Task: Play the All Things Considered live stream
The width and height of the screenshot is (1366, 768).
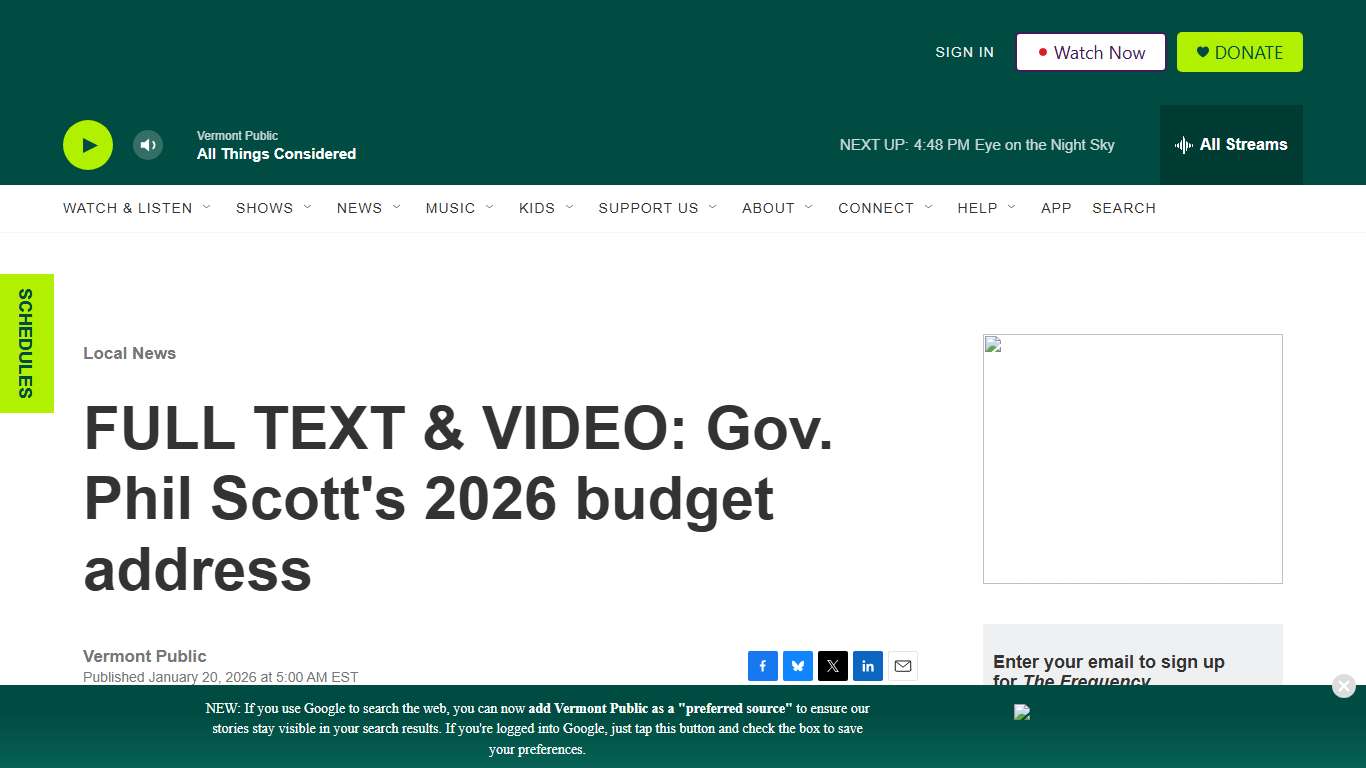Action: tap(87, 145)
